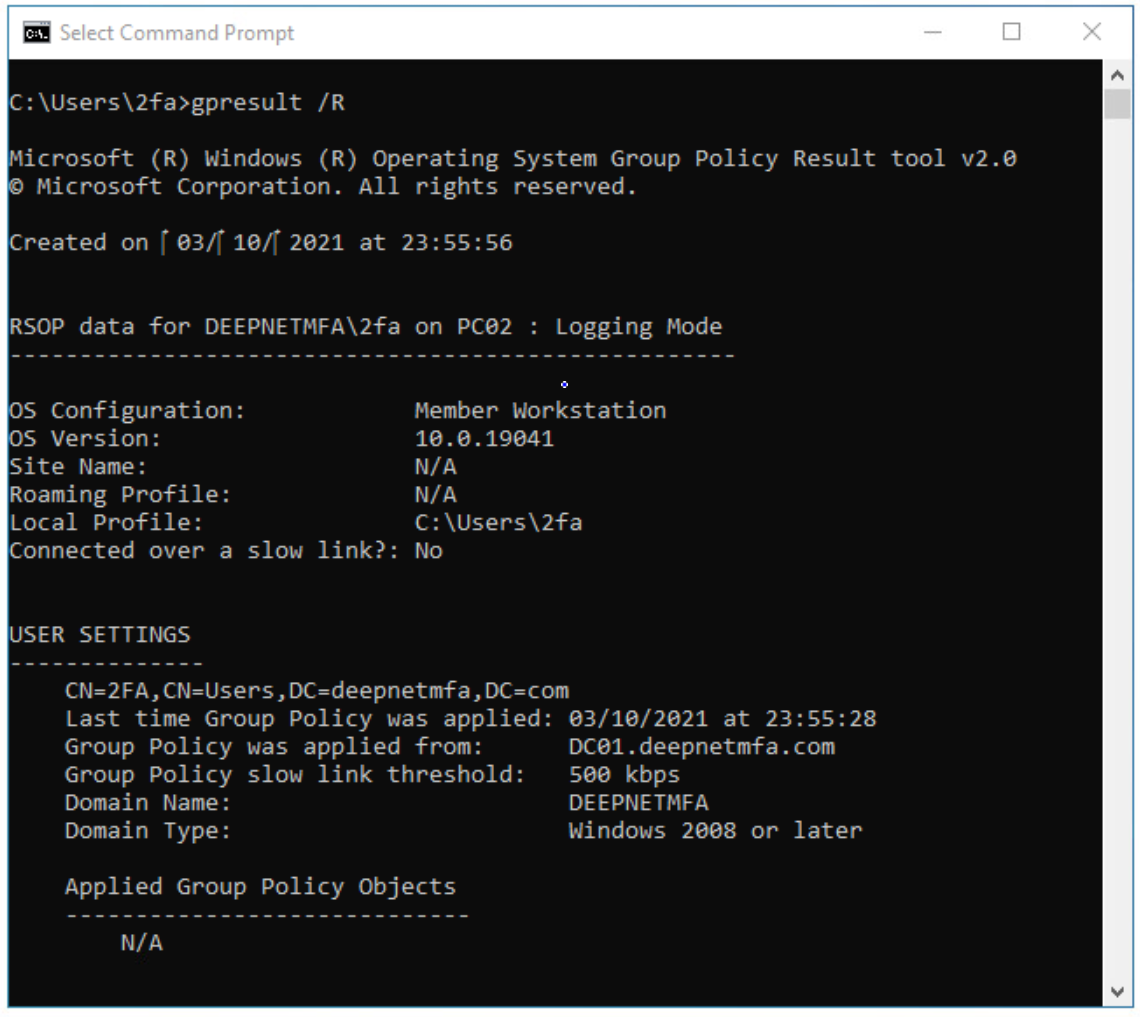Click the vertical scrollbar thumb
1140x1017 pixels.
[x=1117, y=104]
